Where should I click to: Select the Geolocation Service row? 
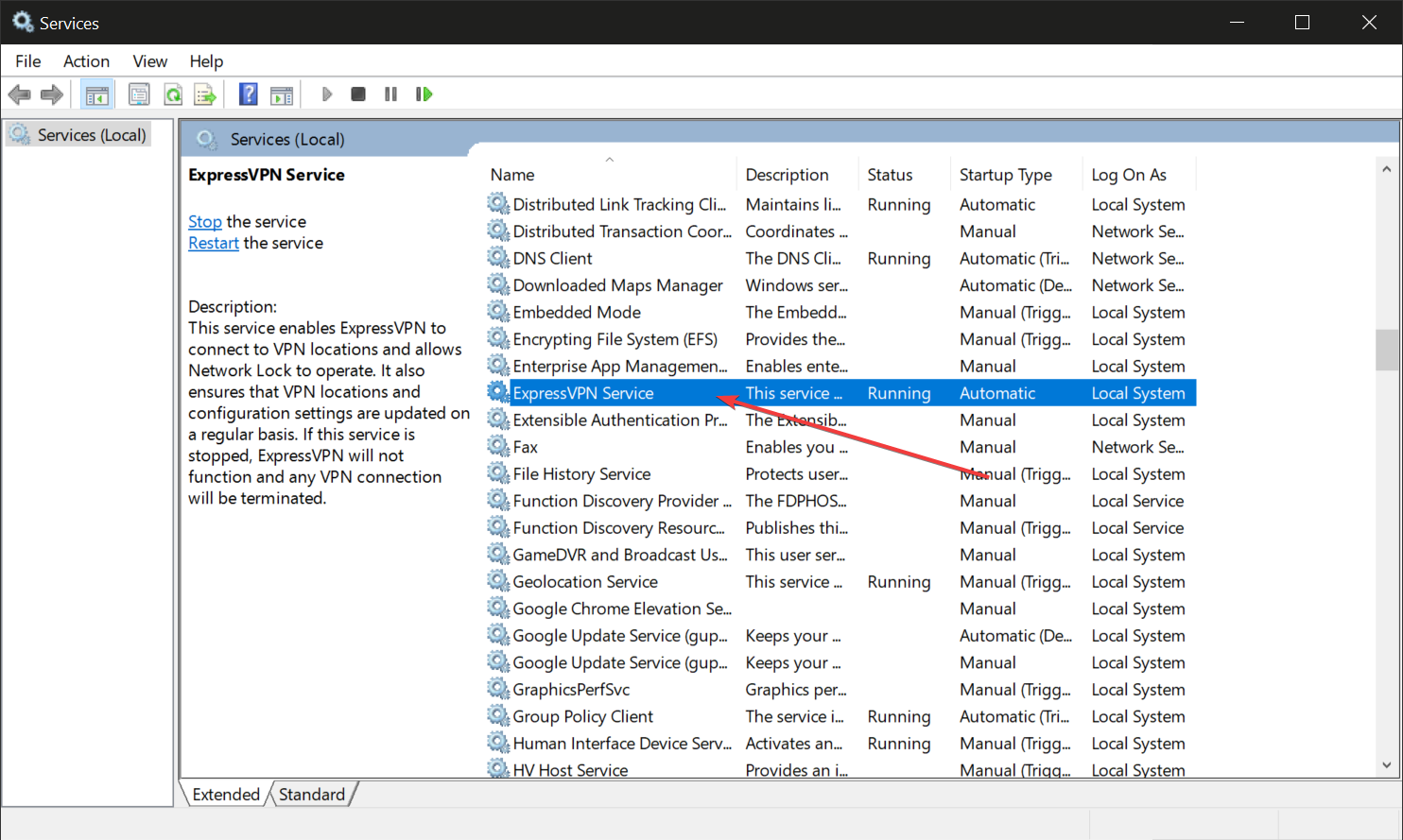[585, 582]
